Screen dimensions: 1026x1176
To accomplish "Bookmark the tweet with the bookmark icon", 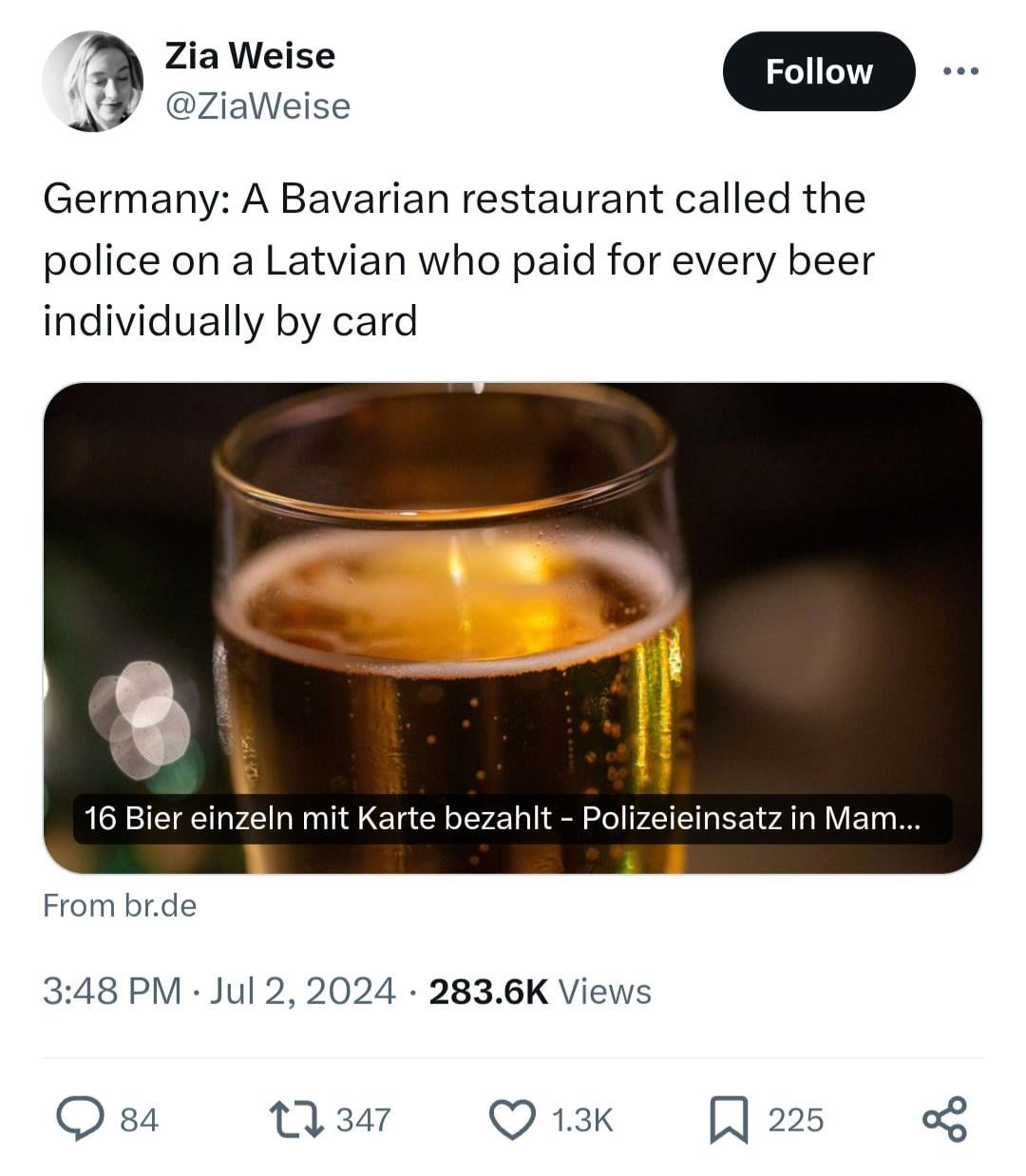I will [730, 1119].
